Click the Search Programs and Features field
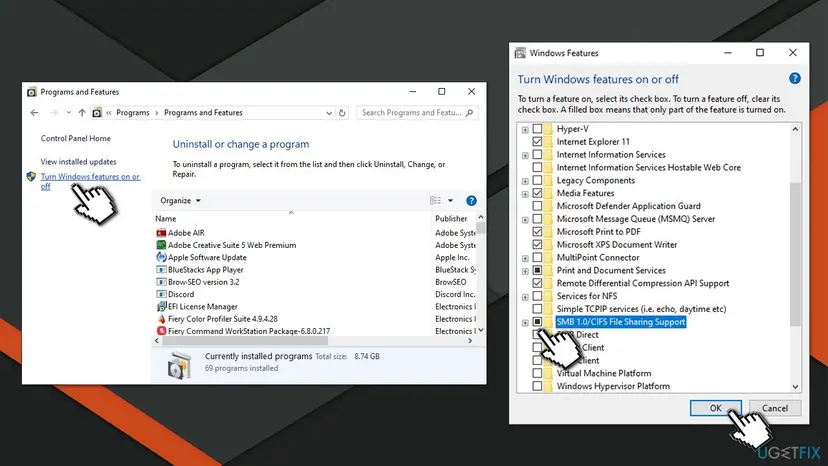The height and width of the screenshot is (466, 828). coord(417,113)
